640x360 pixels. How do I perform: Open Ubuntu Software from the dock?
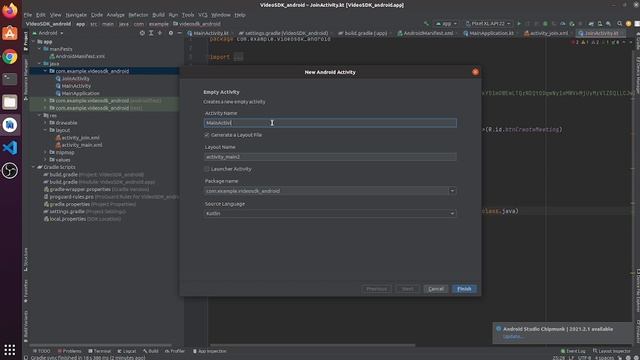tap(10, 33)
